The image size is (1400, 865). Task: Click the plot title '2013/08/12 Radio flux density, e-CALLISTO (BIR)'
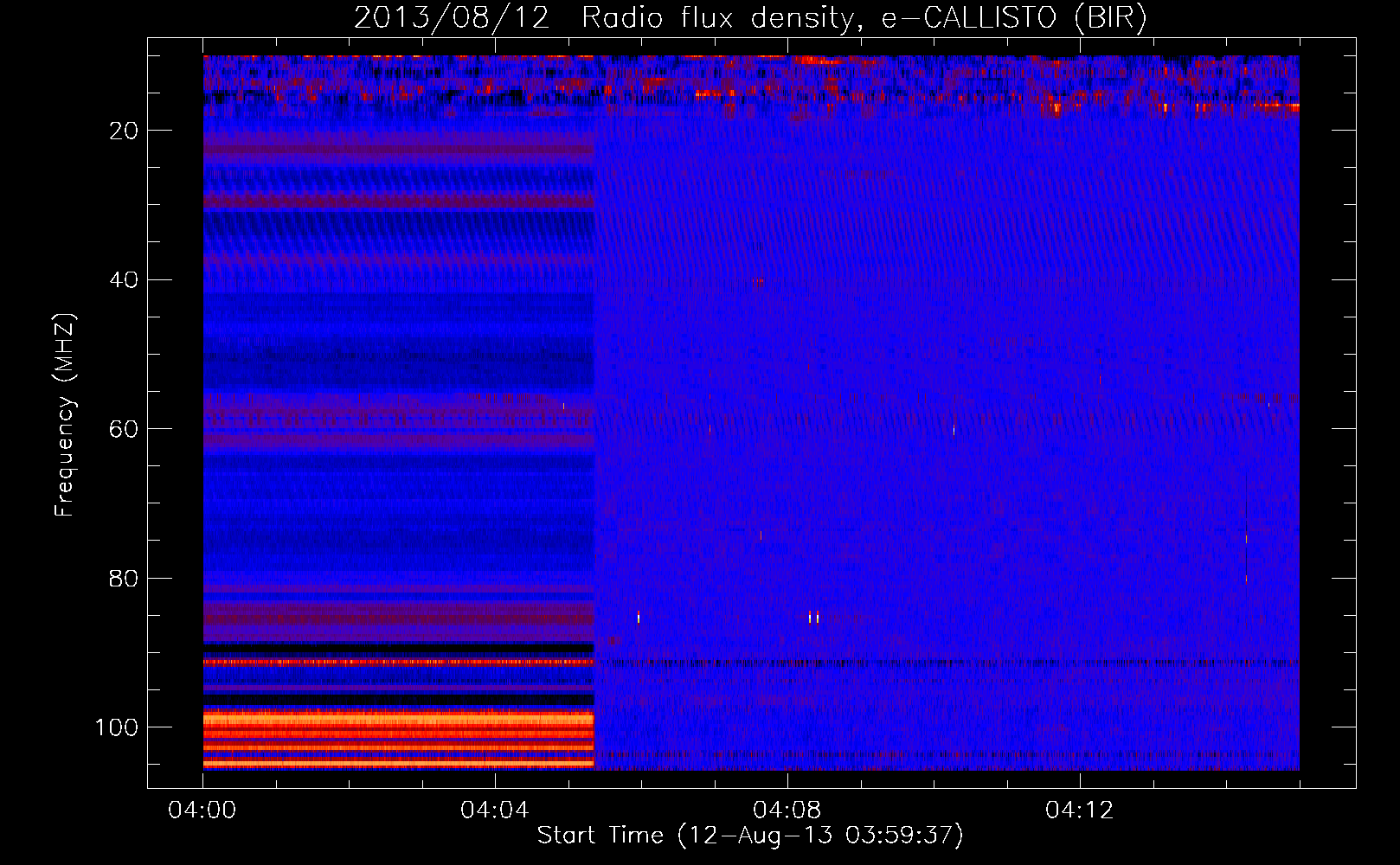point(750,17)
